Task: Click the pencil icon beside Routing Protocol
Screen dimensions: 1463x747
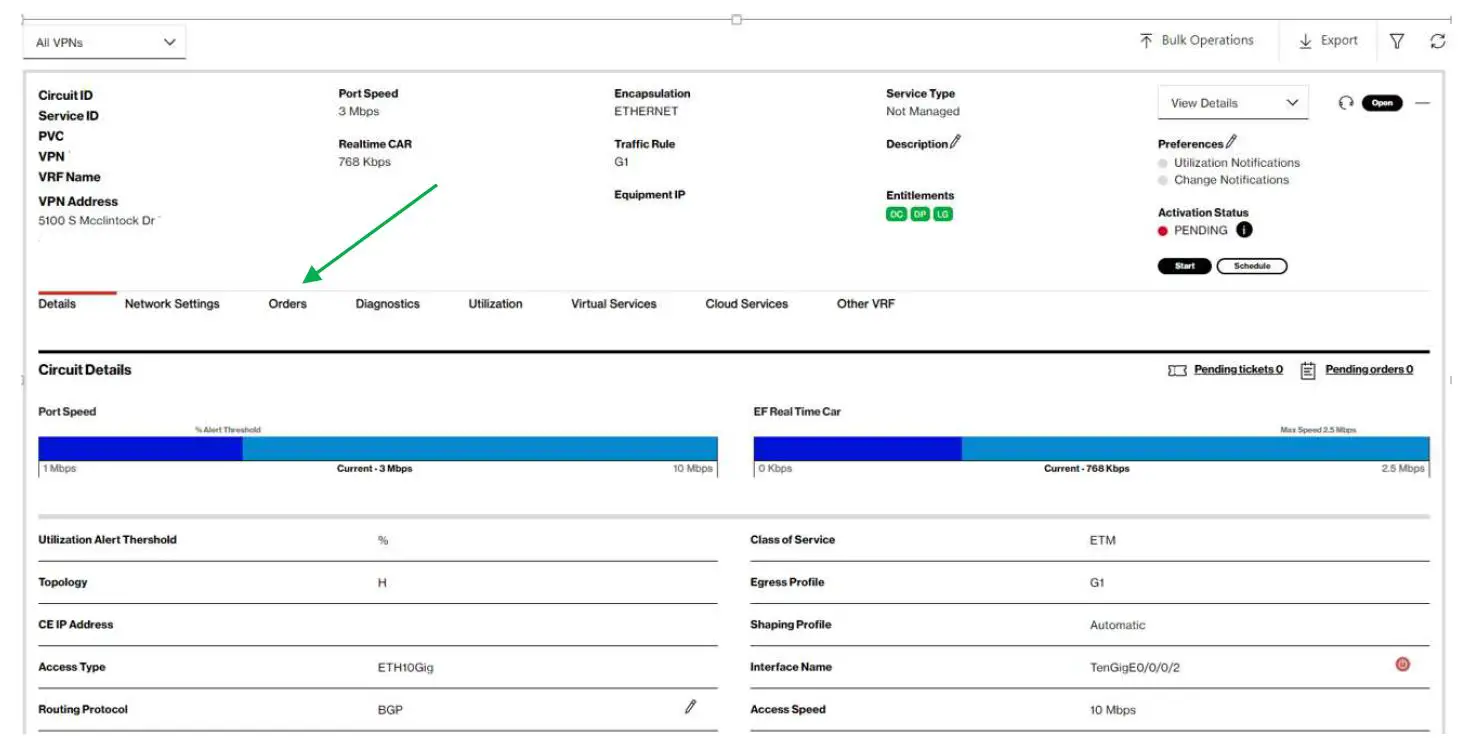Action: pyautogui.click(x=690, y=707)
